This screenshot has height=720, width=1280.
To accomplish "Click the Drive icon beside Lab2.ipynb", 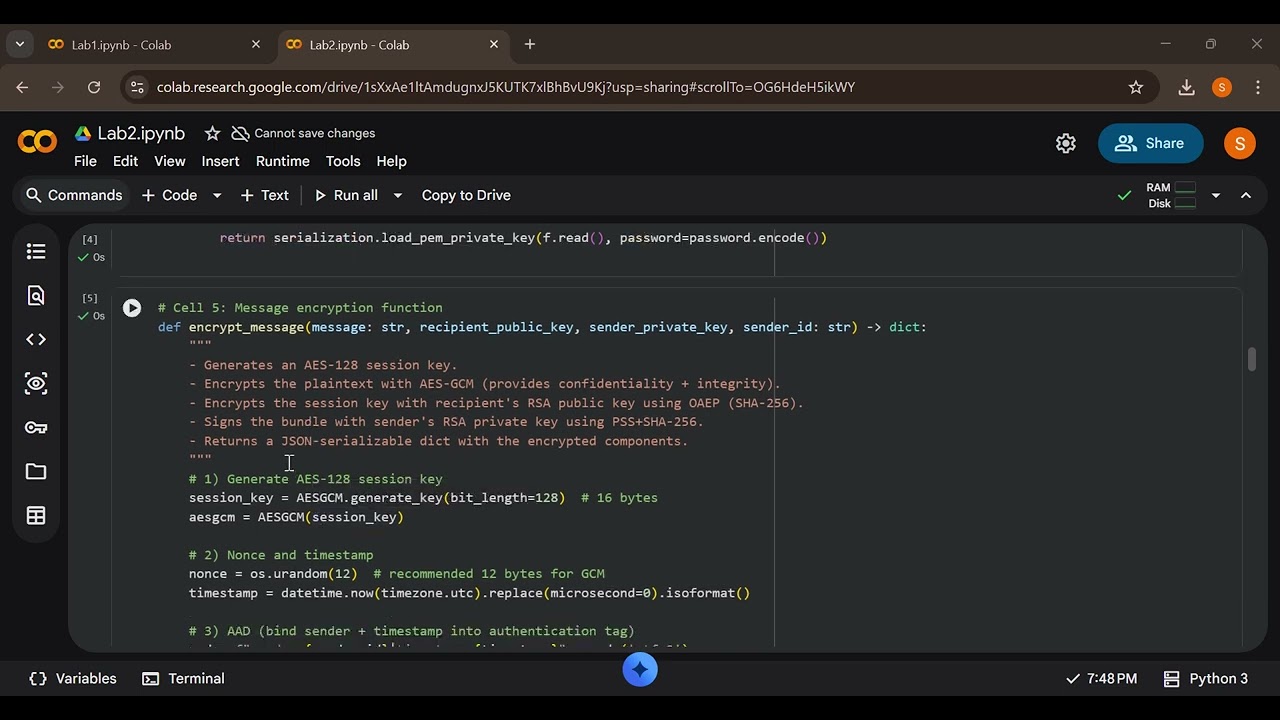I will coord(84,133).
